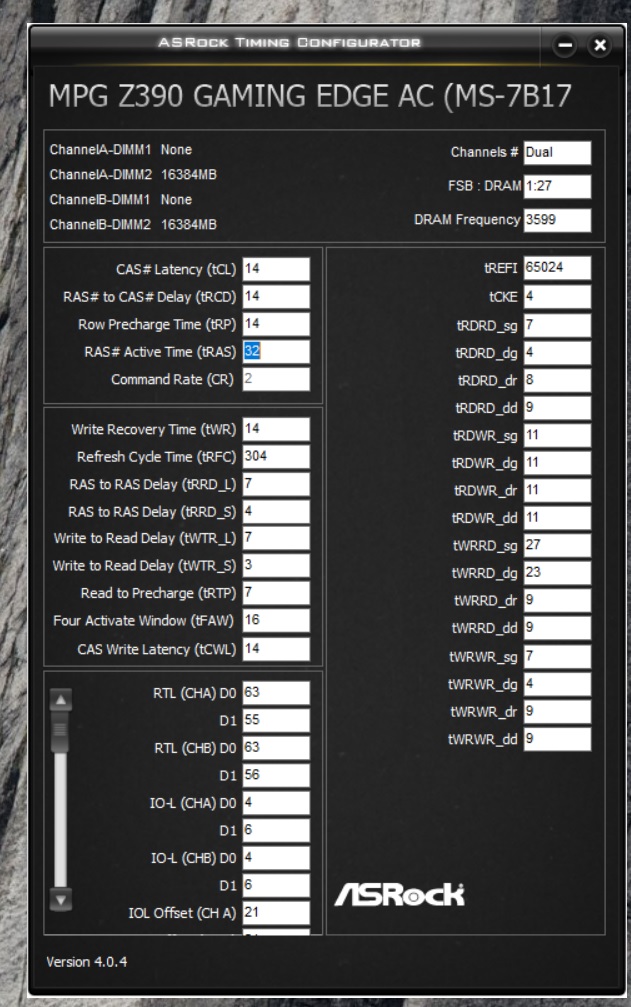Click the ChannelB-DIMM2 16384MB entry
Viewport: 631px width, 1007px height.
point(133,225)
